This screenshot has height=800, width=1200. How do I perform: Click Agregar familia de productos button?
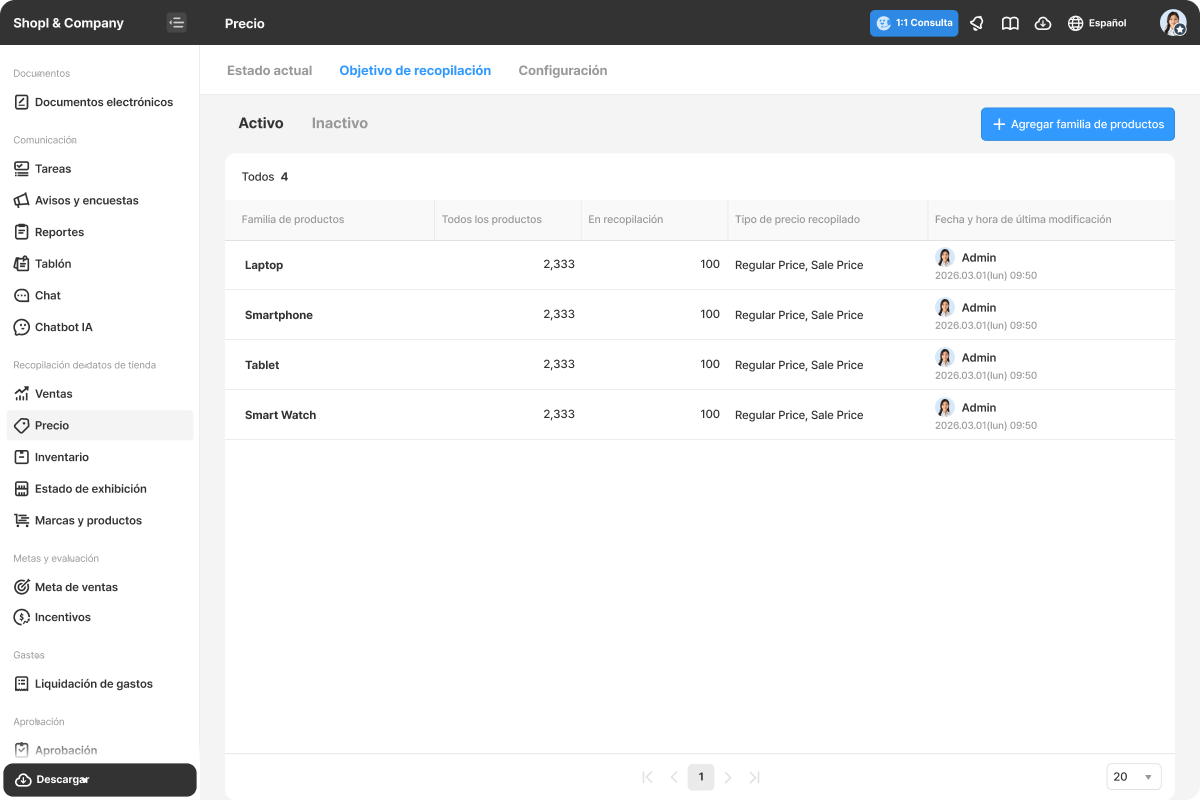click(x=1078, y=124)
